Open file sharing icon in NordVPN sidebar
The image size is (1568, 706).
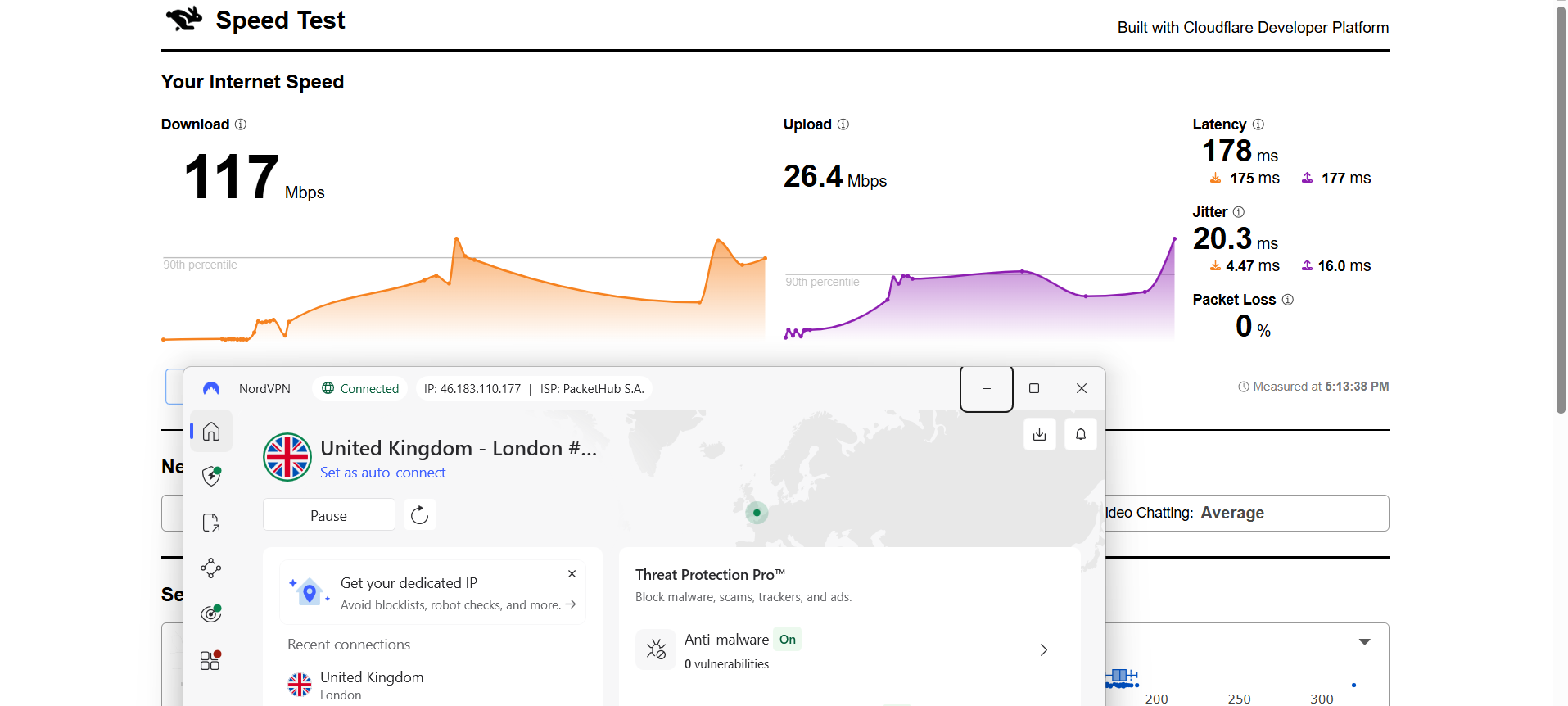click(x=211, y=523)
